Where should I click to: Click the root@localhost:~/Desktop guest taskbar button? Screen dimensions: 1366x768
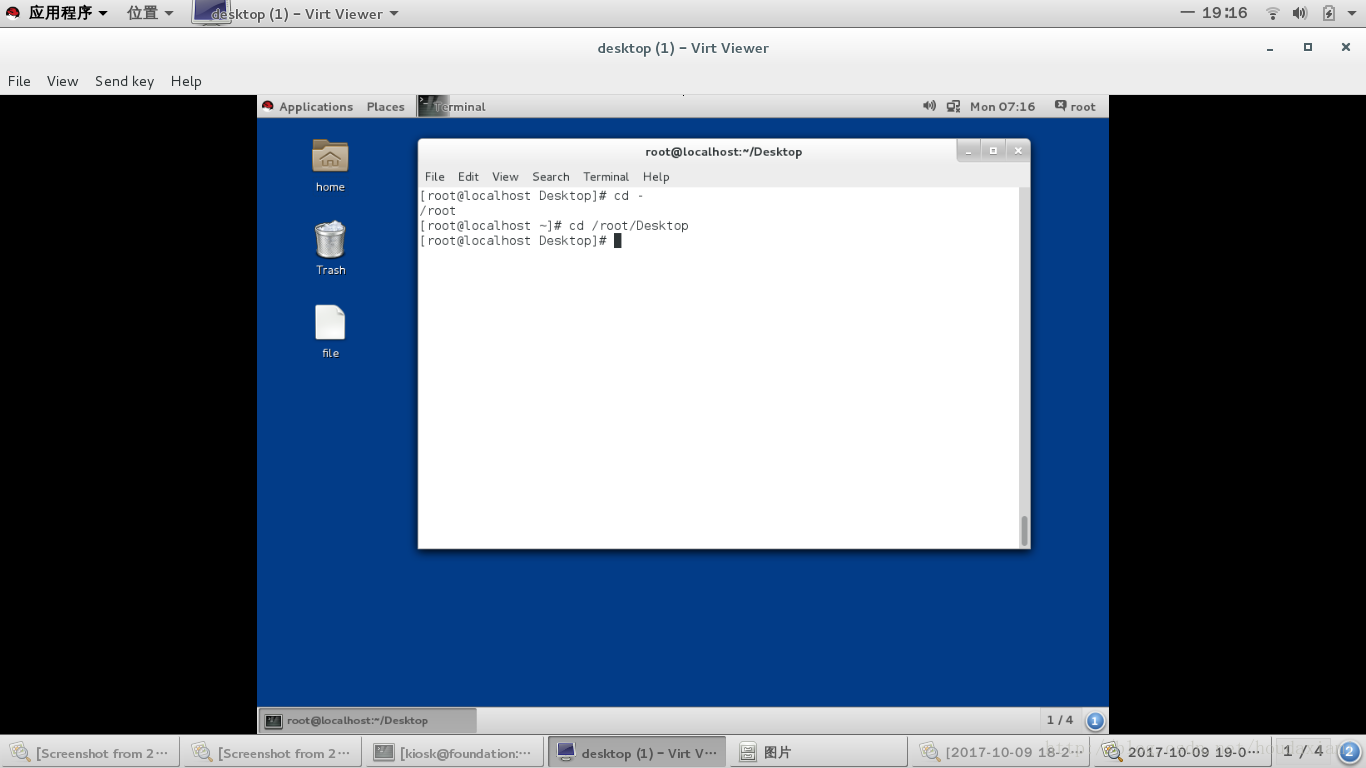pyautogui.click(x=368, y=720)
